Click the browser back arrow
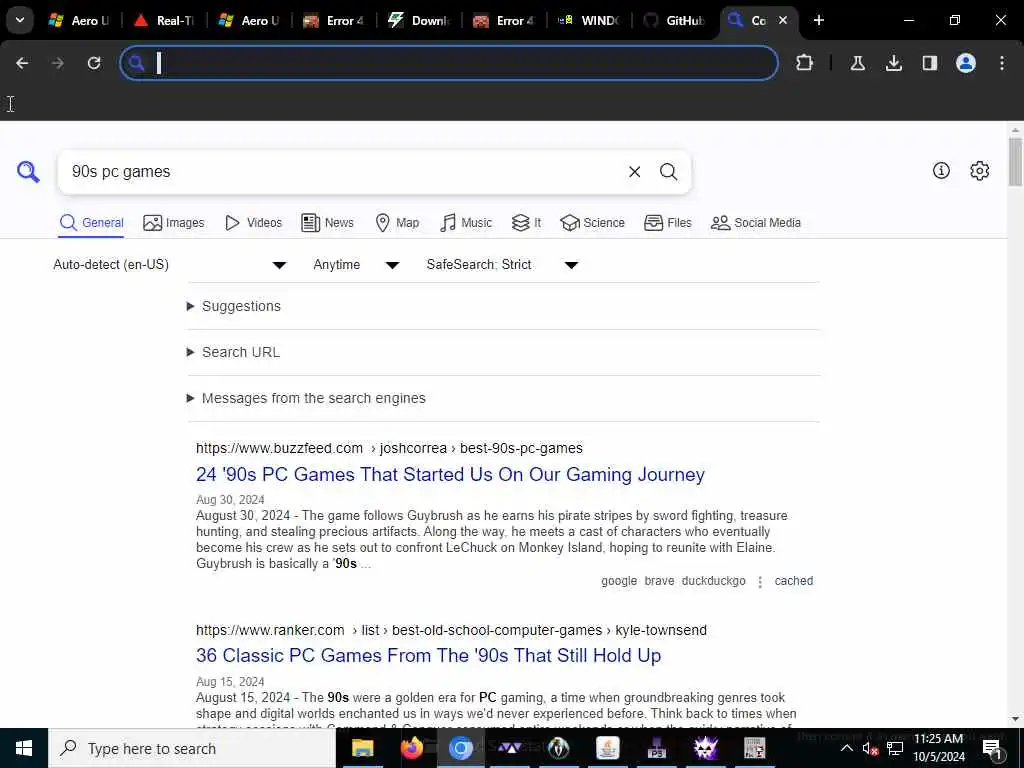The image size is (1024, 768). pyautogui.click(x=22, y=63)
